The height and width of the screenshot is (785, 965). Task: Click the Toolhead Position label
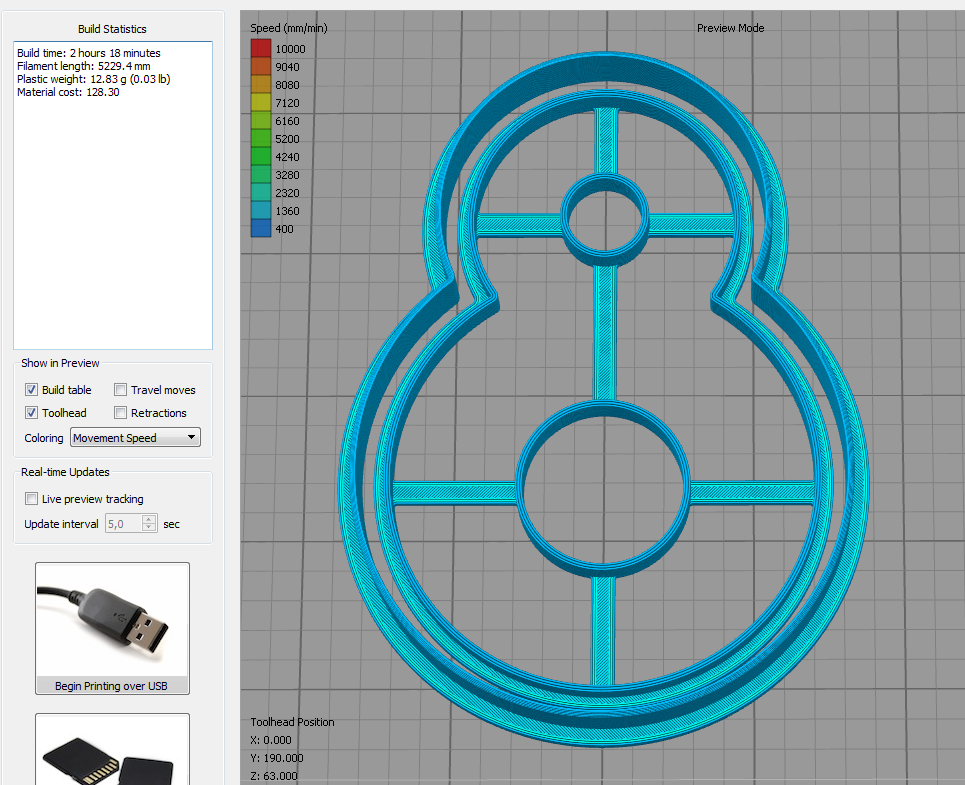point(292,722)
